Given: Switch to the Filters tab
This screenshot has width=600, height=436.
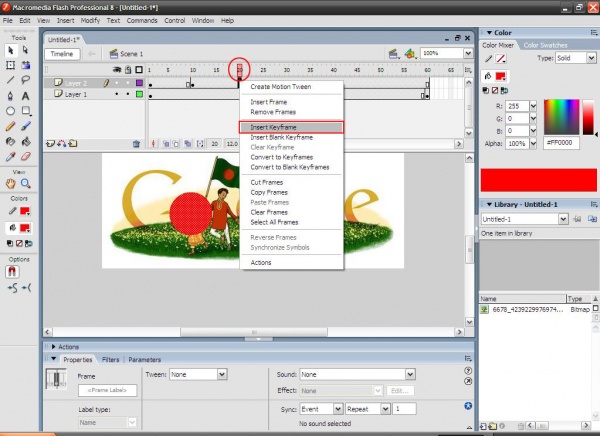Looking at the screenshot, I should tap(111, 359).
